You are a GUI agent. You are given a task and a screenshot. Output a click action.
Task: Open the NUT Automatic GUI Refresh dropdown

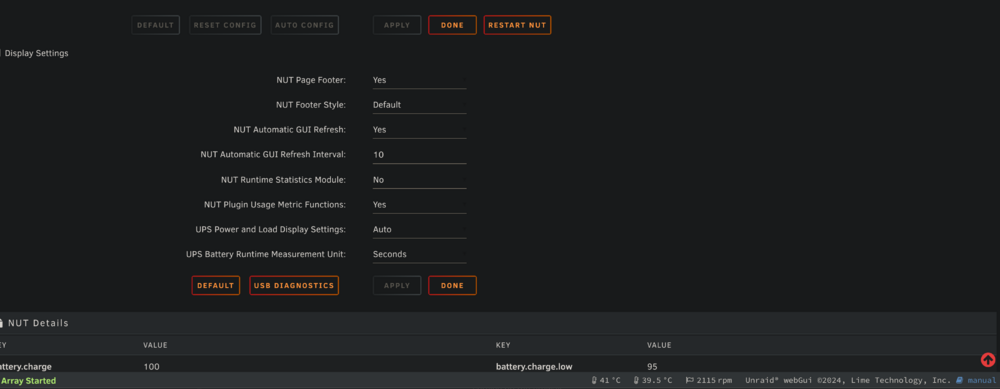[x=419, y=130]
